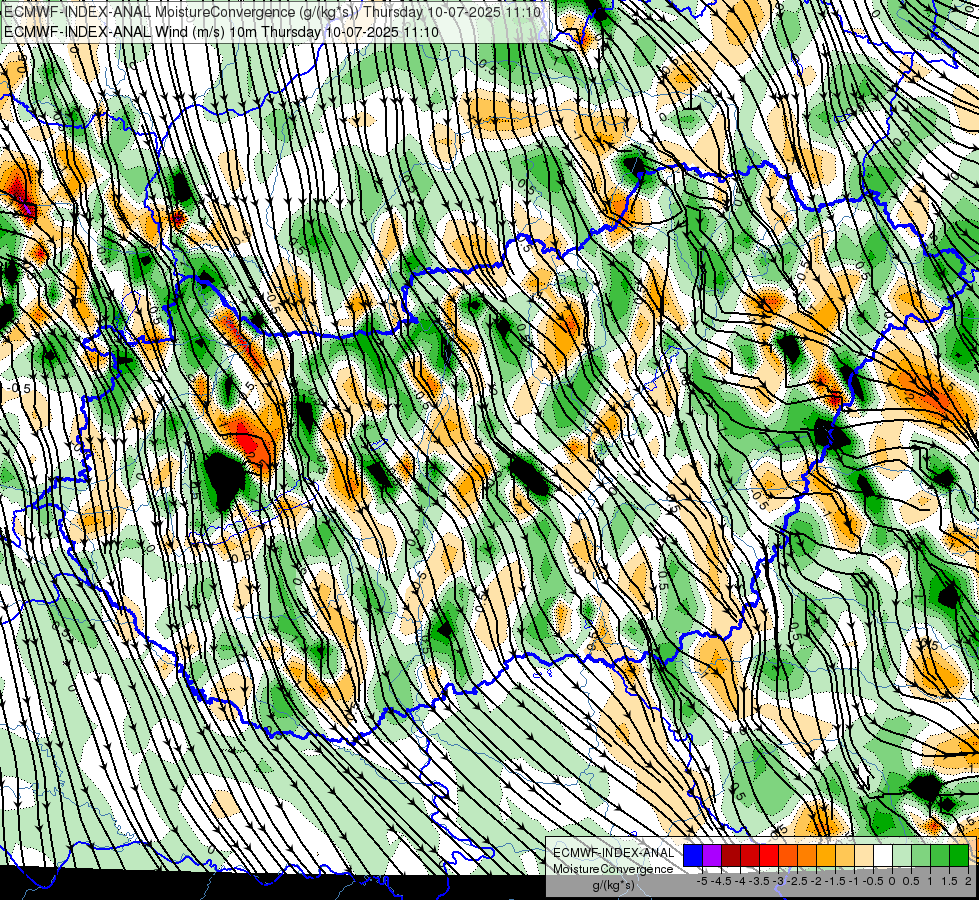
Task: Click the '2' value on the legend scale
Action: click(x=968, y=881)
